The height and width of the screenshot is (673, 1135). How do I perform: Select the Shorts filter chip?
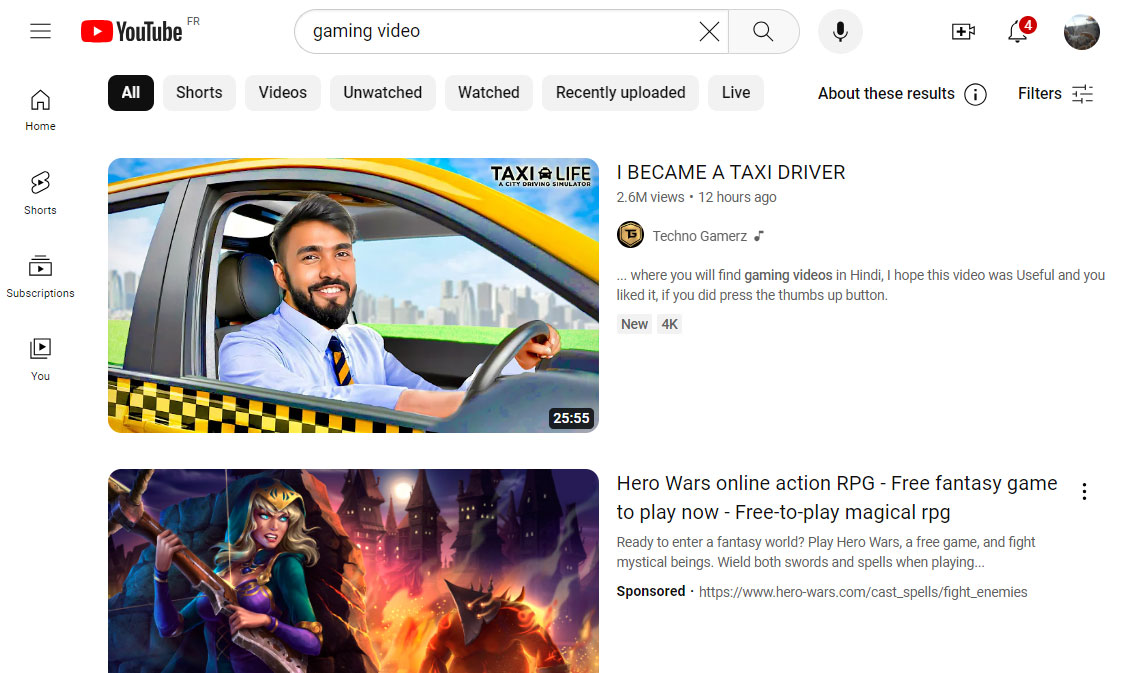click(x=199, y=93)
